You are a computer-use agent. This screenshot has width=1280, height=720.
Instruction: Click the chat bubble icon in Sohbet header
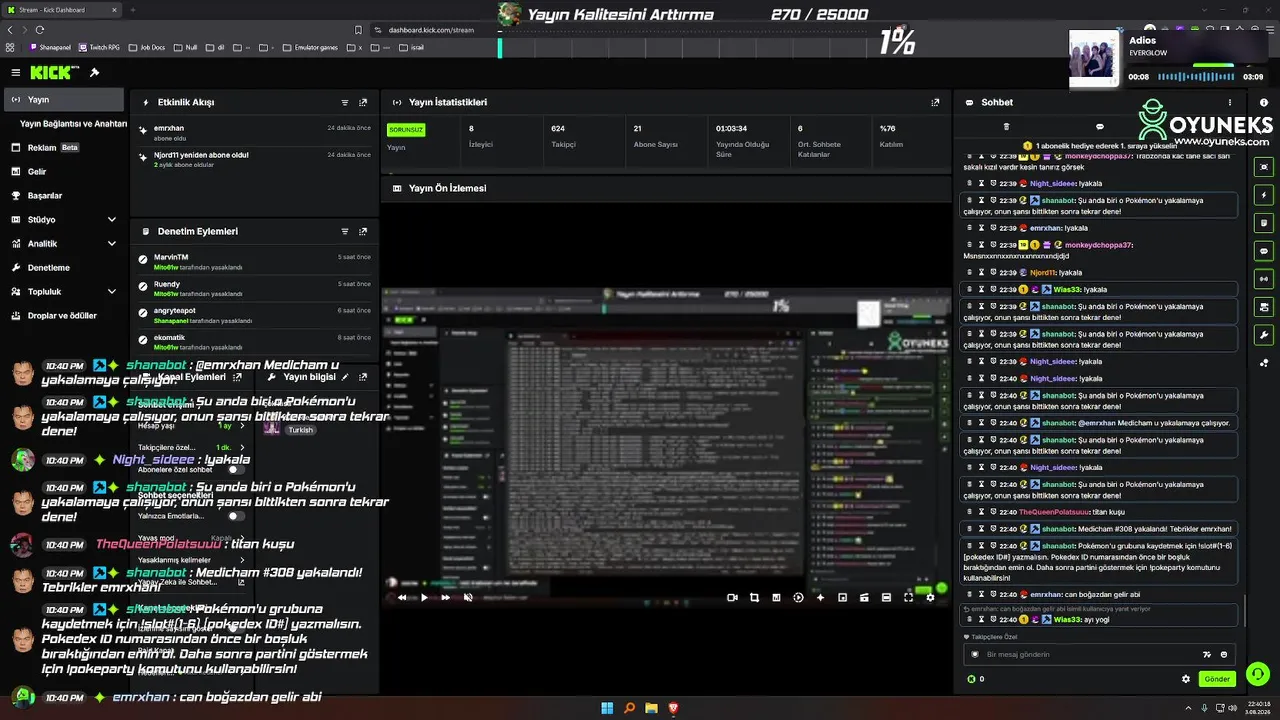point(1100,127)
